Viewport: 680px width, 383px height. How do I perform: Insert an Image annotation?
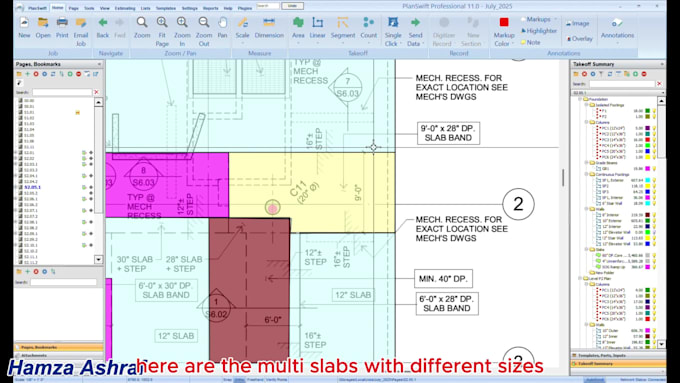coord(578,24)
